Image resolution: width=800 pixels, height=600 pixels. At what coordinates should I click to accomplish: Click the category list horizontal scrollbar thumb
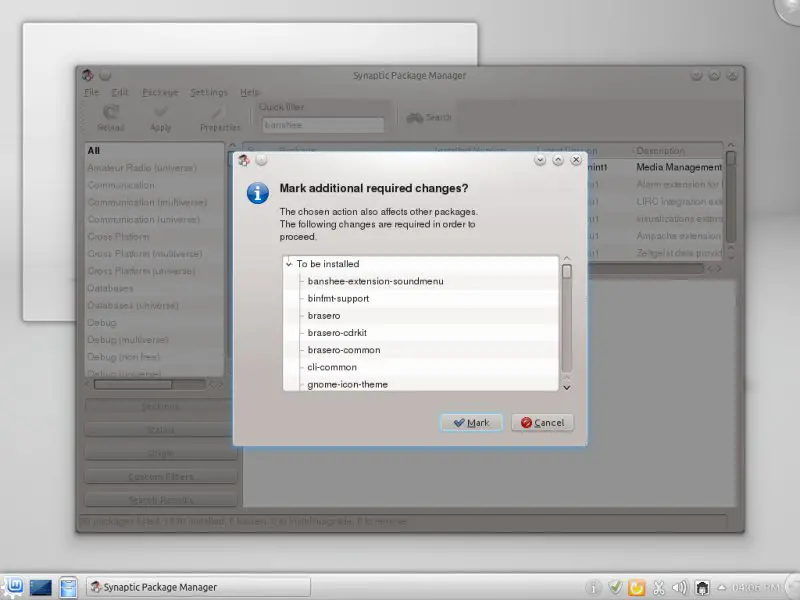[x=133, y=384]
